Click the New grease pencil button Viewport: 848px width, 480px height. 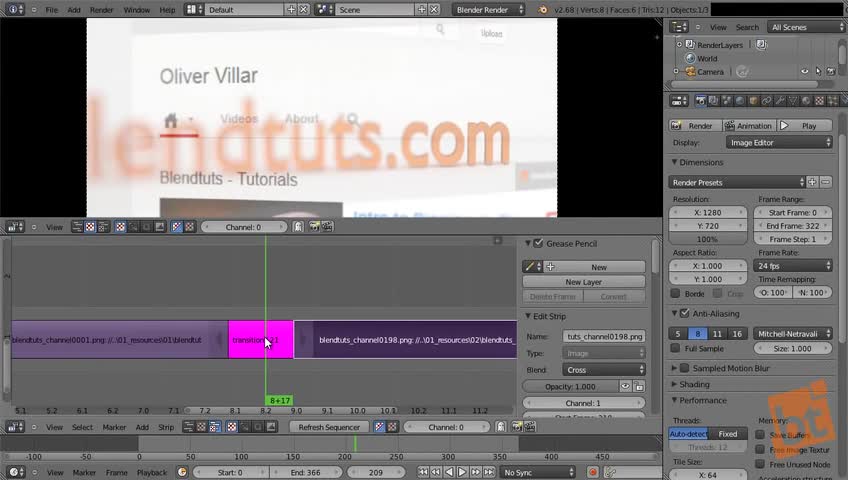(599, 267)
